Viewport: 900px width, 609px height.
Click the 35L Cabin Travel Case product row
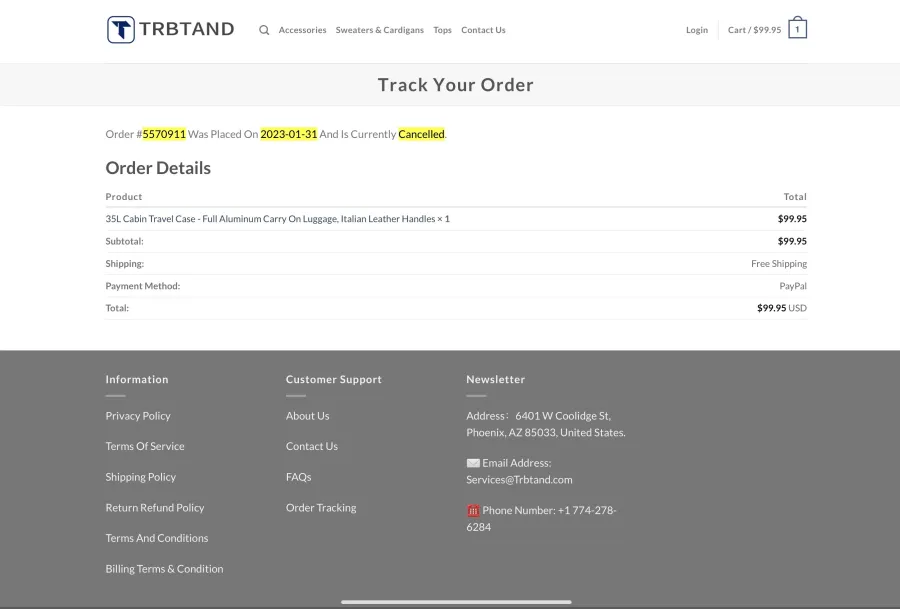[x=456, y=219]
